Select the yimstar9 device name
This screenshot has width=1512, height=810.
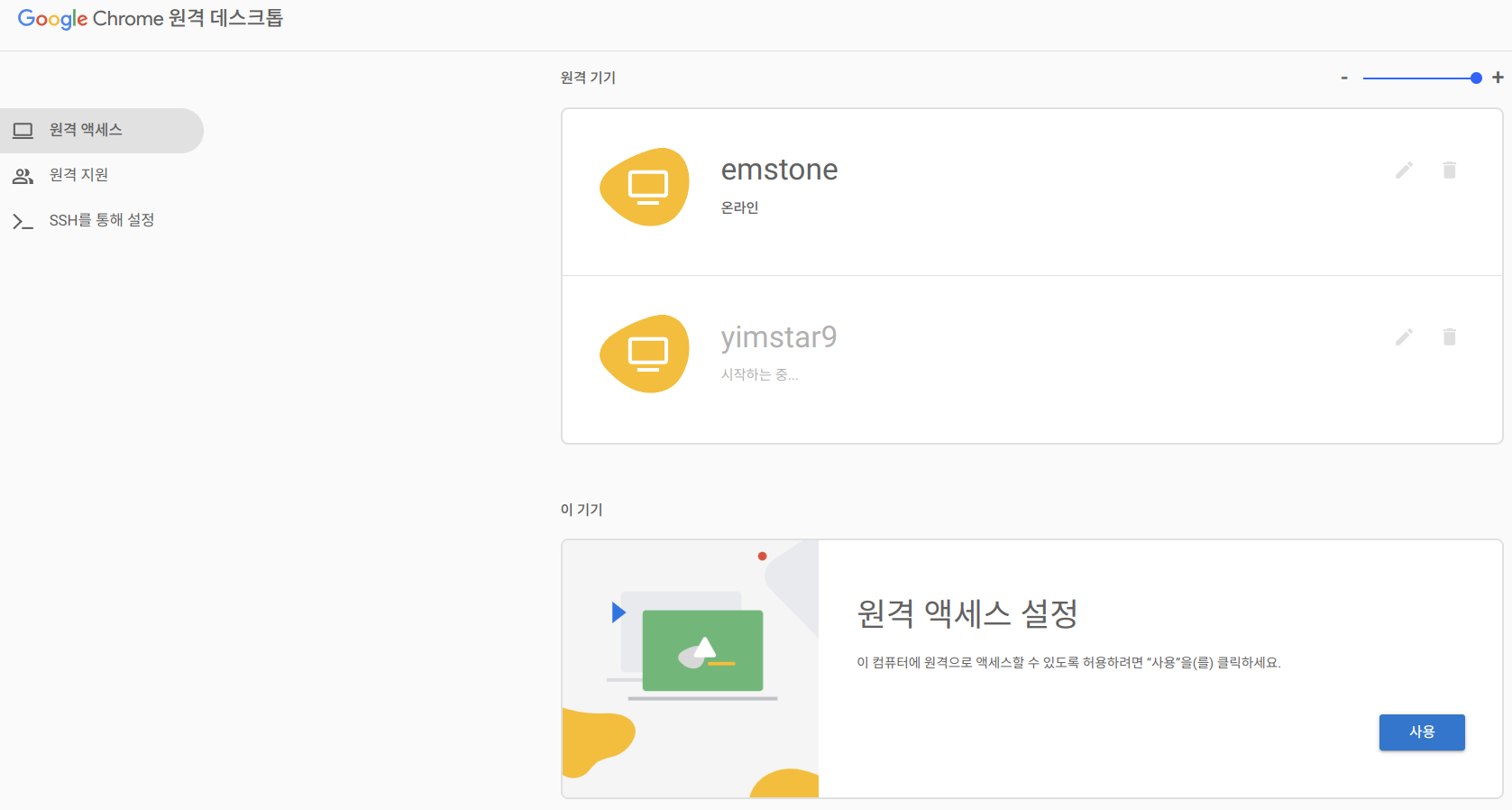coord(779,337)
